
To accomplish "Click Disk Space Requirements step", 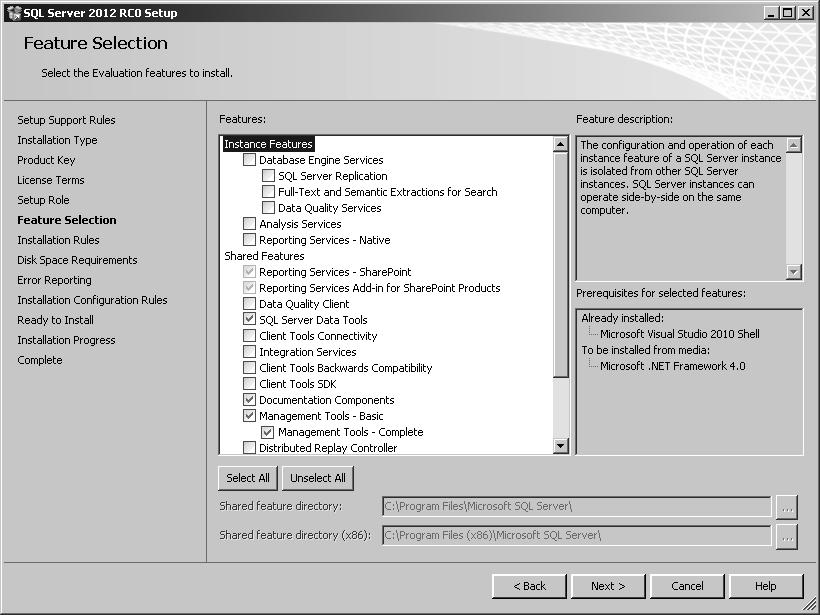I will 77,260.
